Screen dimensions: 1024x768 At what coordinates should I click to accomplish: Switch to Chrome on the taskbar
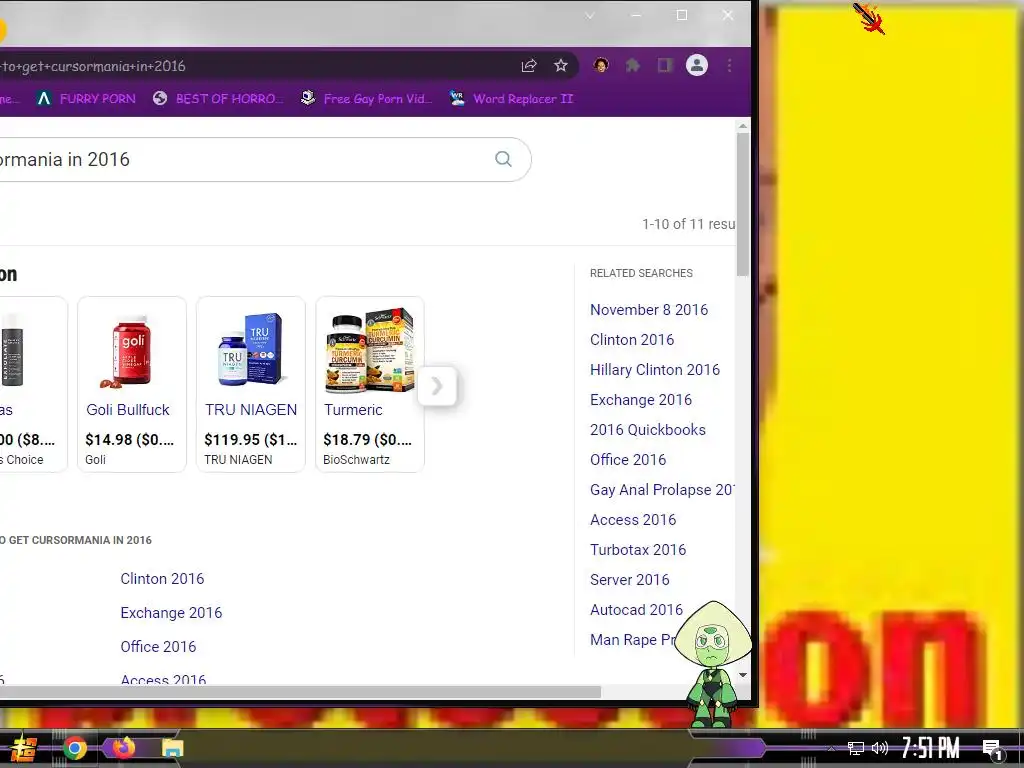(75, 748)
